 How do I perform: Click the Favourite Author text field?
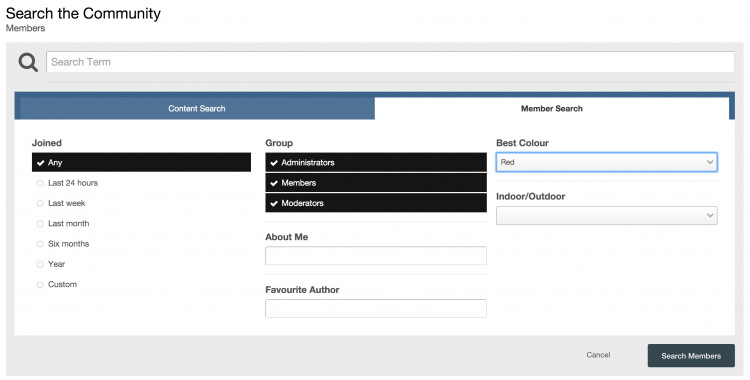point(376,308)
